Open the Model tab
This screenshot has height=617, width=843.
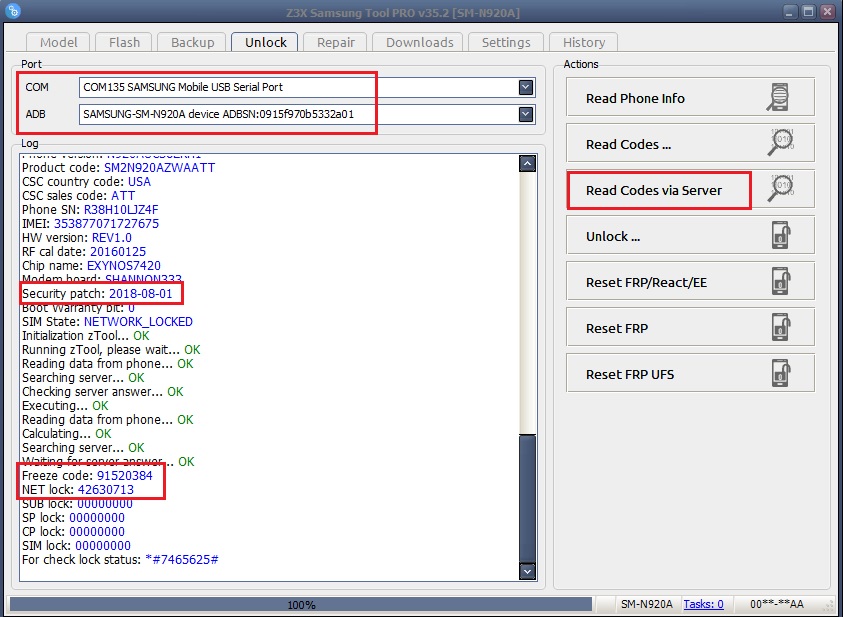pyautogui.click(x=59, y=42)
